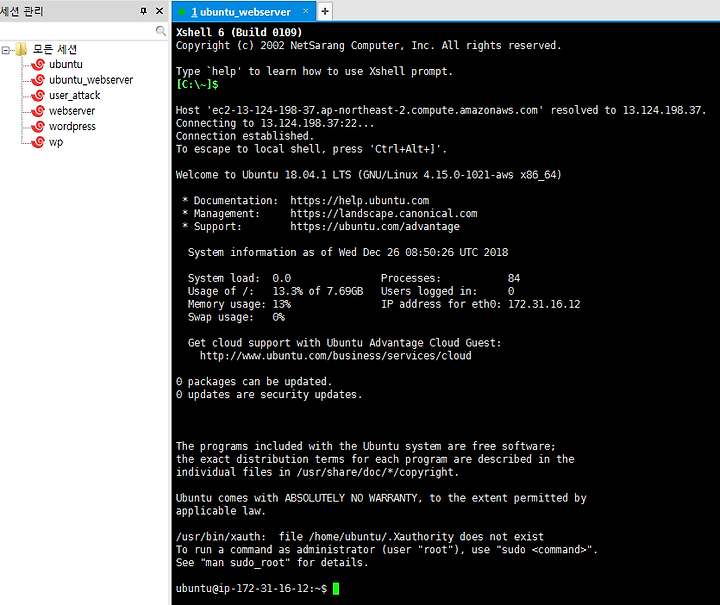
Task: Close the session manager panel
Action: coord(159,11)
